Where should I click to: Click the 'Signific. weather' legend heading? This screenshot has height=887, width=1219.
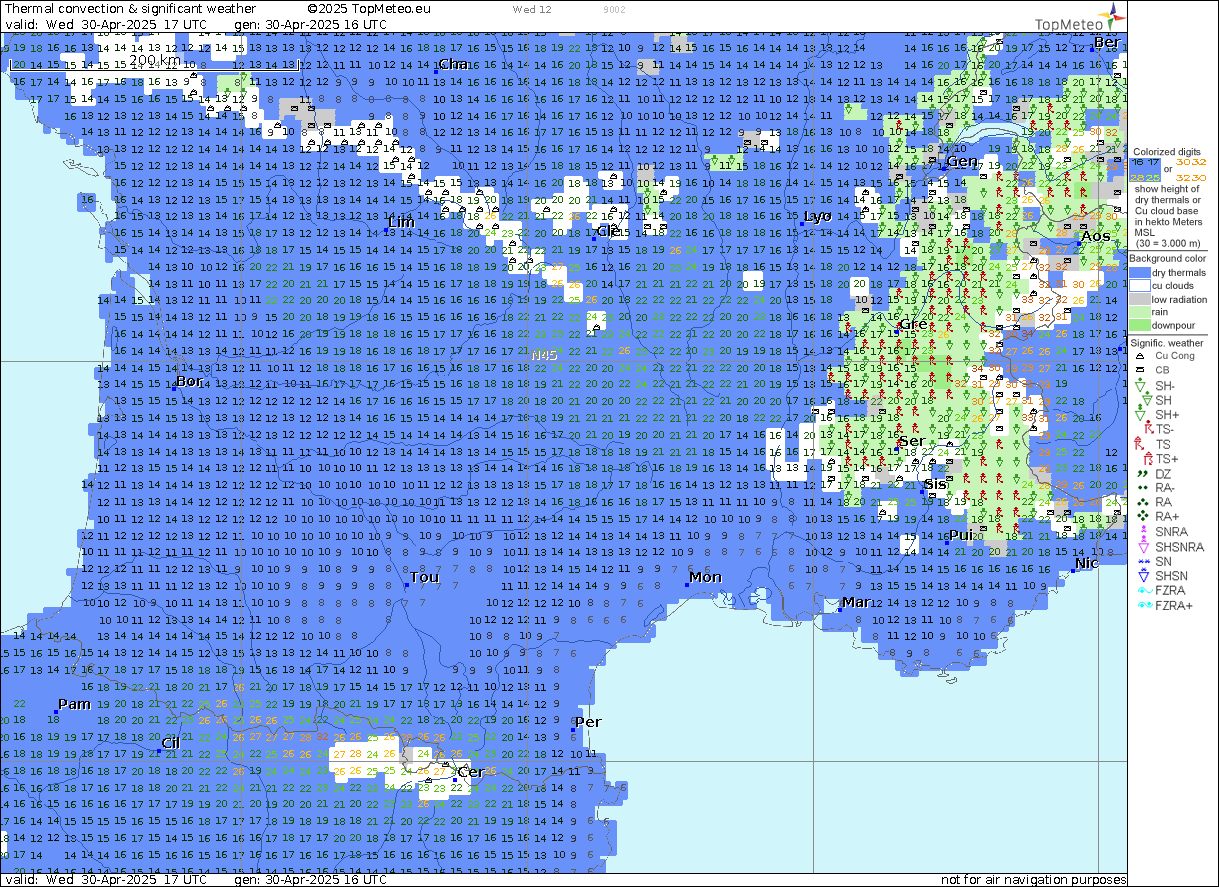pos(1166,342)
